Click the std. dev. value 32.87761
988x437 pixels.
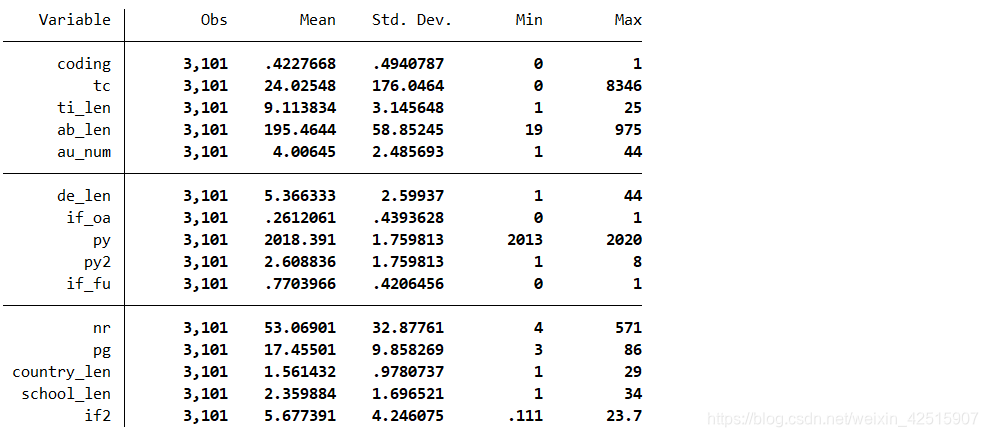pyautogui.click(x=408, y=328)
